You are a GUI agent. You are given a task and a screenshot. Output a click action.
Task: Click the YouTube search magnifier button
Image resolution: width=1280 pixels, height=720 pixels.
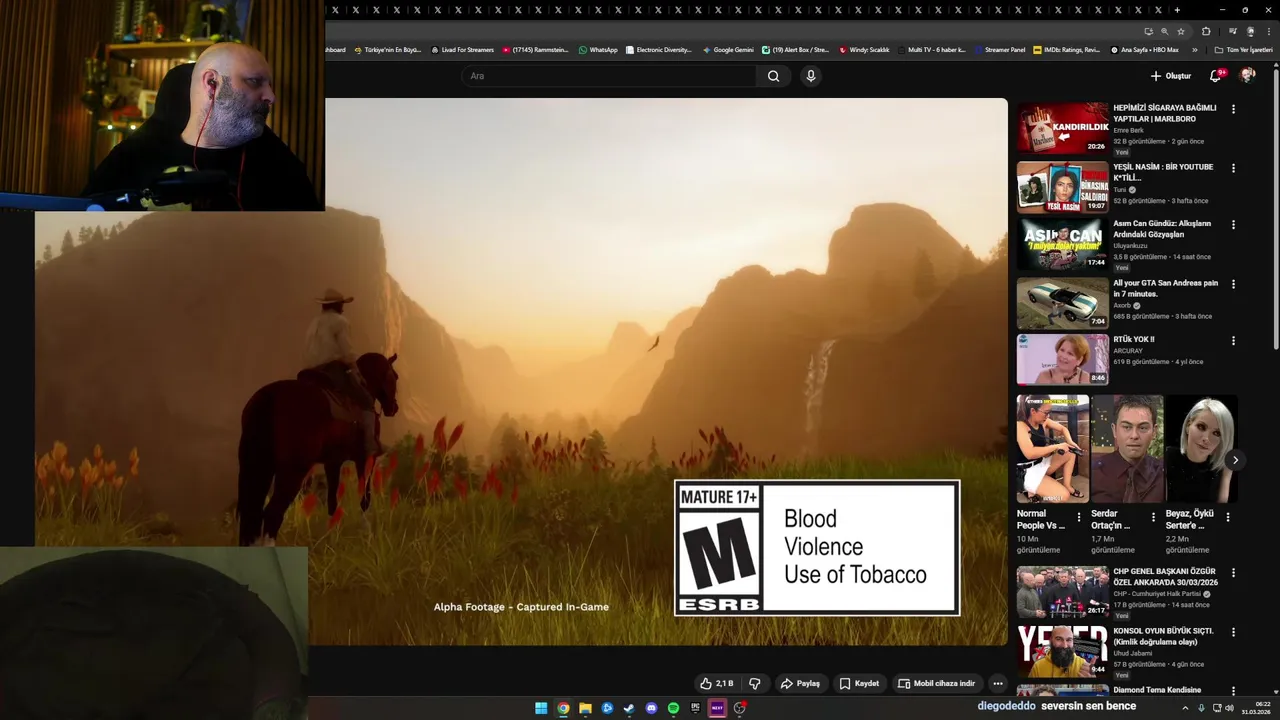(773, 76)
